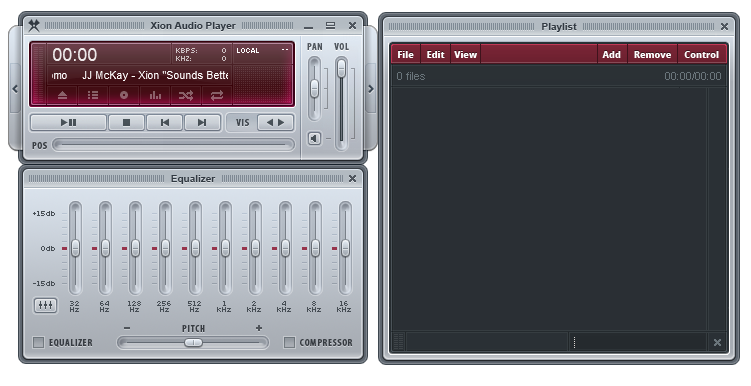Click the 16 kHz equalizer band slider
This screenshot has height=386, width=751.
coord(345,248)
